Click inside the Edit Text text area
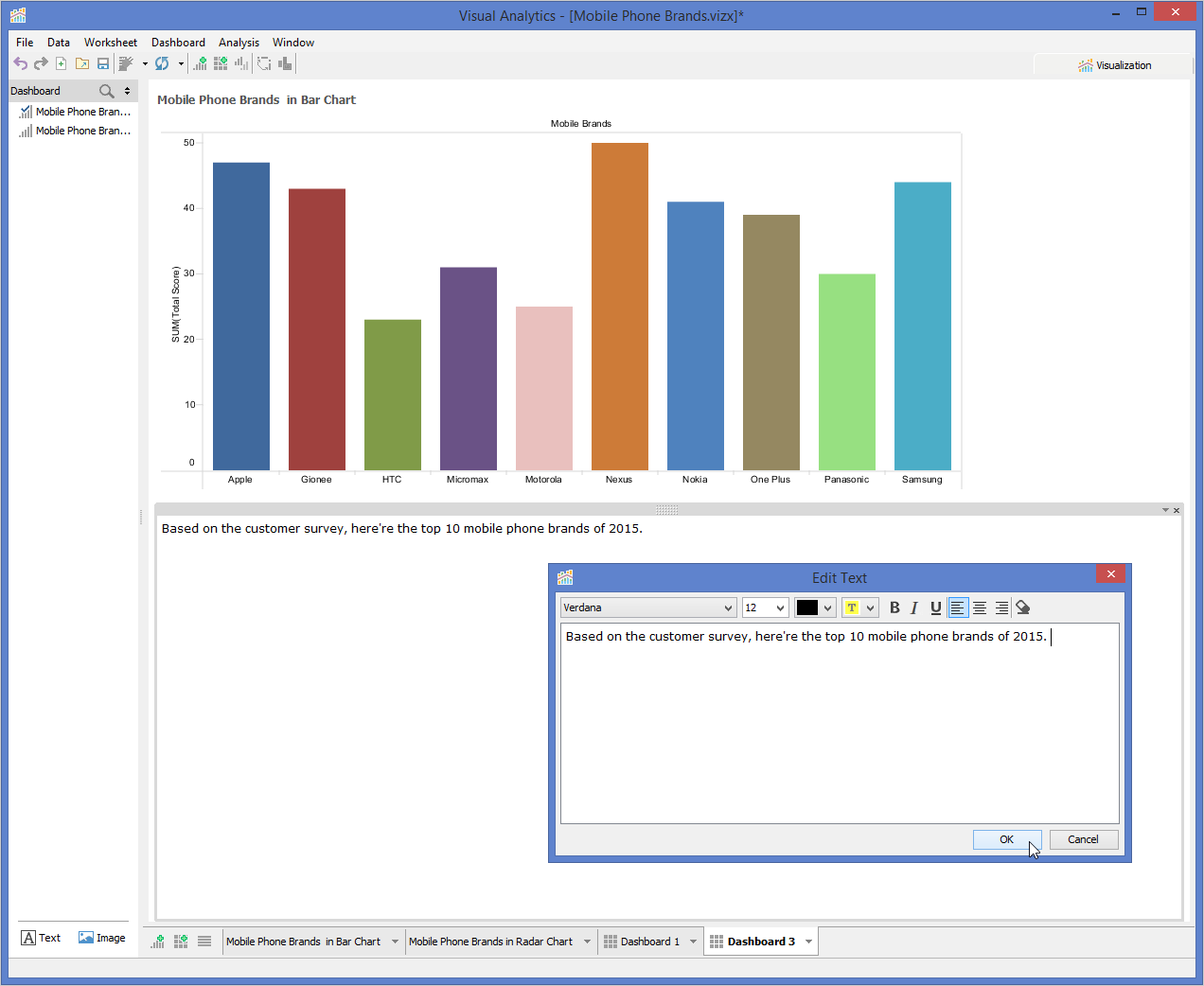1204x986 pixels. coord(840,723)
